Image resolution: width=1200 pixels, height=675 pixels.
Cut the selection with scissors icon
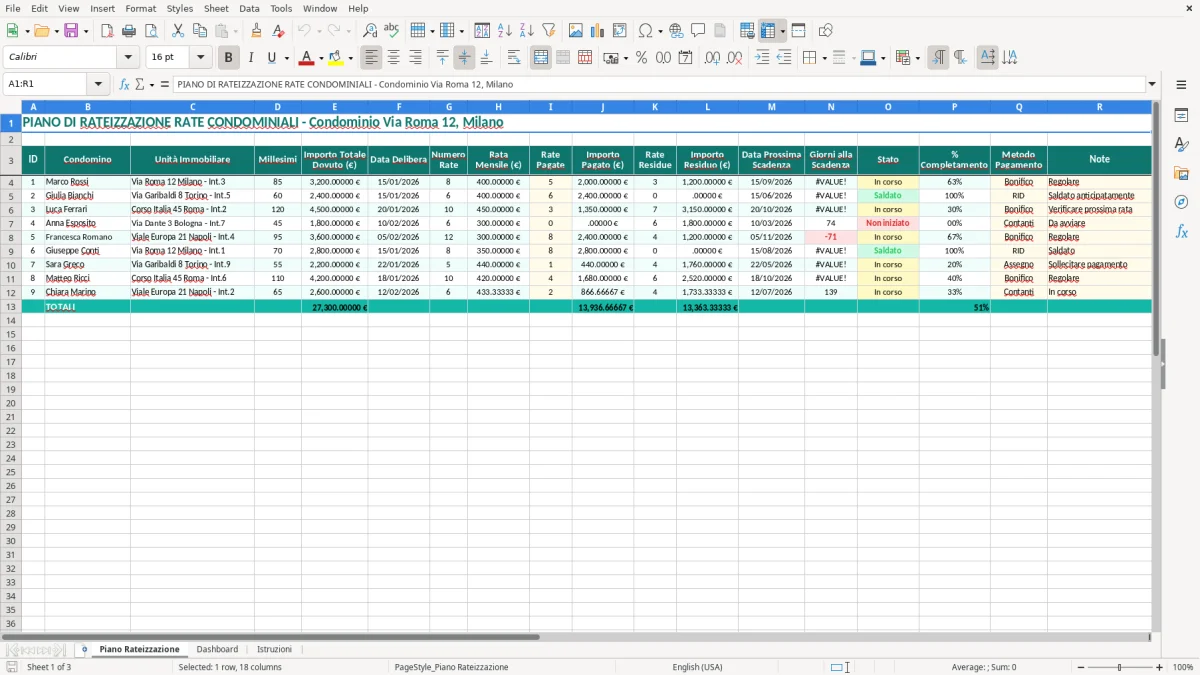pos(178,31)
